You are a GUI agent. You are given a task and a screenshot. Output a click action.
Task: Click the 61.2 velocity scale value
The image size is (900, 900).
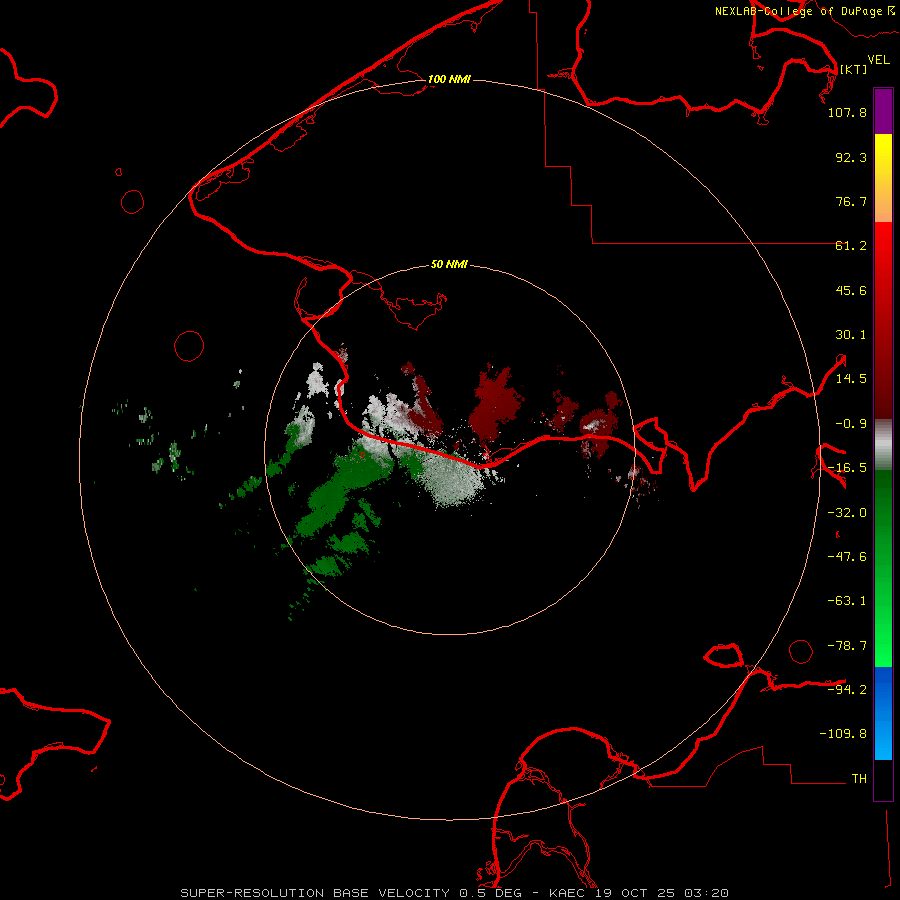pos(851,246)
